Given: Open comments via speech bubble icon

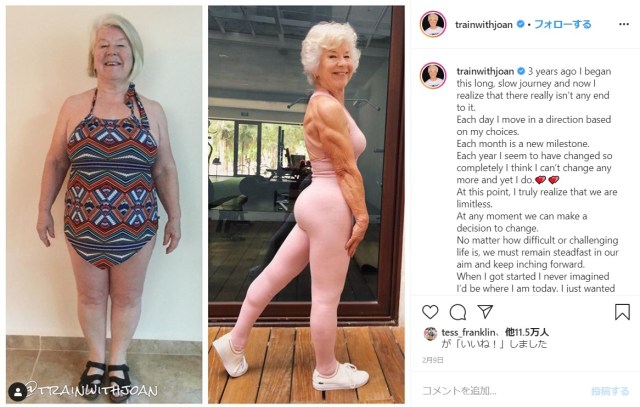Looking at the screenshot, I should click(x=458, y=312).
